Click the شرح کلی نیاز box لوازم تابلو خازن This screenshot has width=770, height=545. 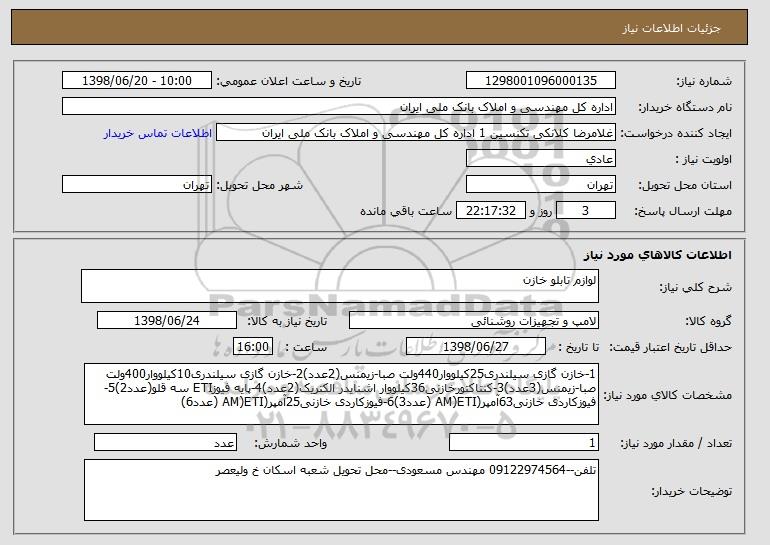point(340,286)
